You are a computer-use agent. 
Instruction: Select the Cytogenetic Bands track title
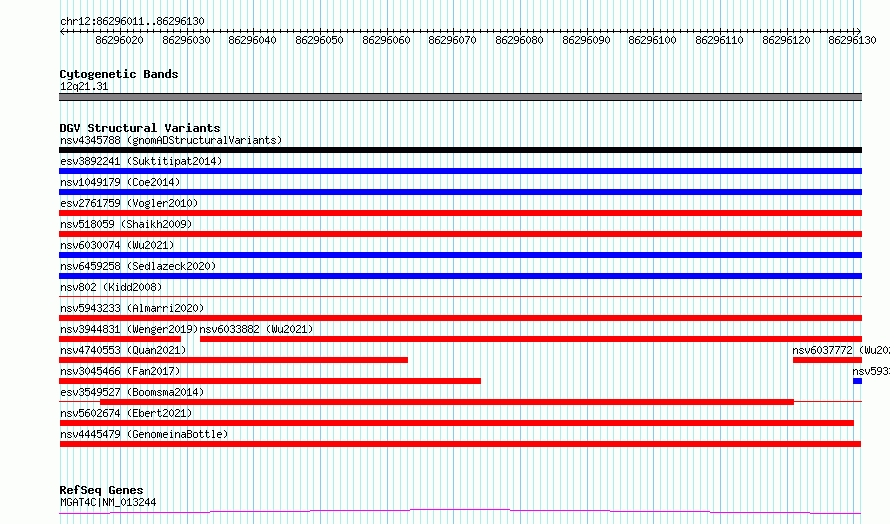coord(119,74)
